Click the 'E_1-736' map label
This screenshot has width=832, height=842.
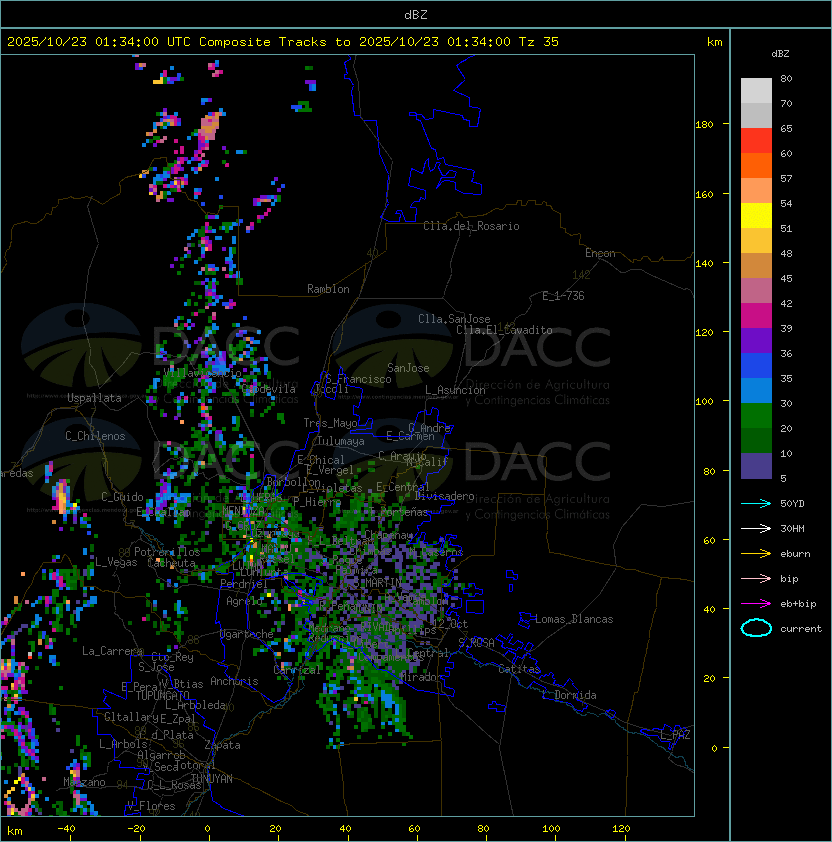(x=563, y=296)
